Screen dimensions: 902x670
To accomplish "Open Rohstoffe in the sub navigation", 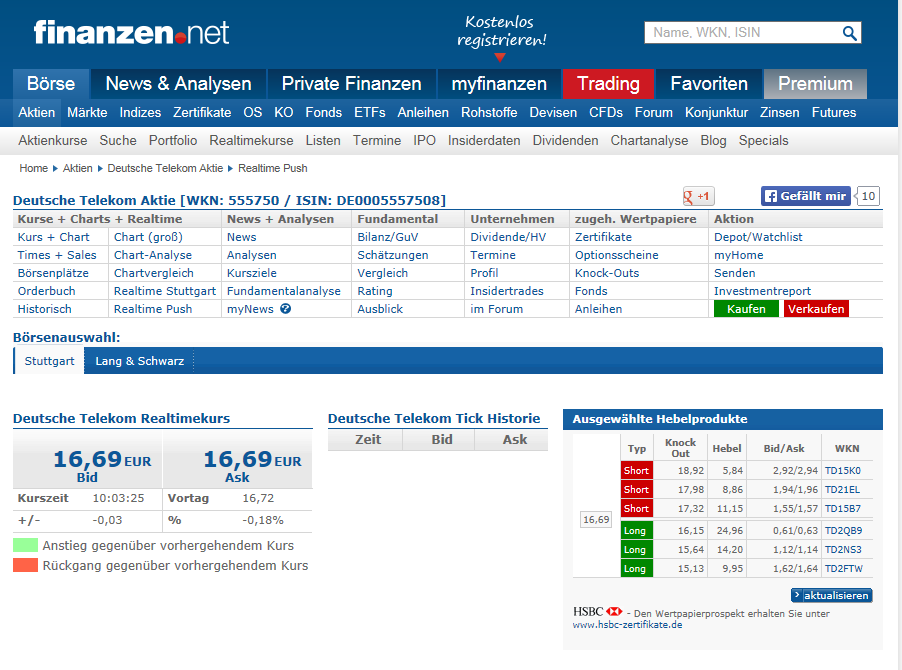I will (489, 113).
